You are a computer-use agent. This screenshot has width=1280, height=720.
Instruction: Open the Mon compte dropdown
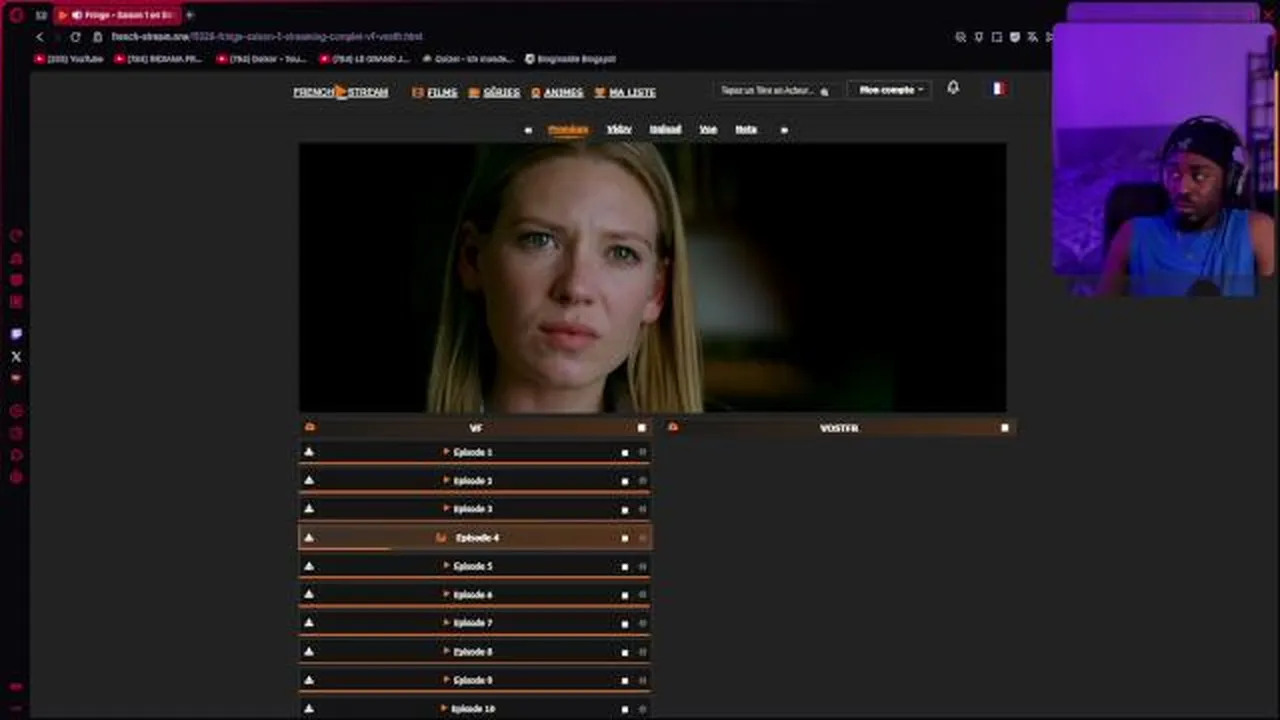pos(890,90)
